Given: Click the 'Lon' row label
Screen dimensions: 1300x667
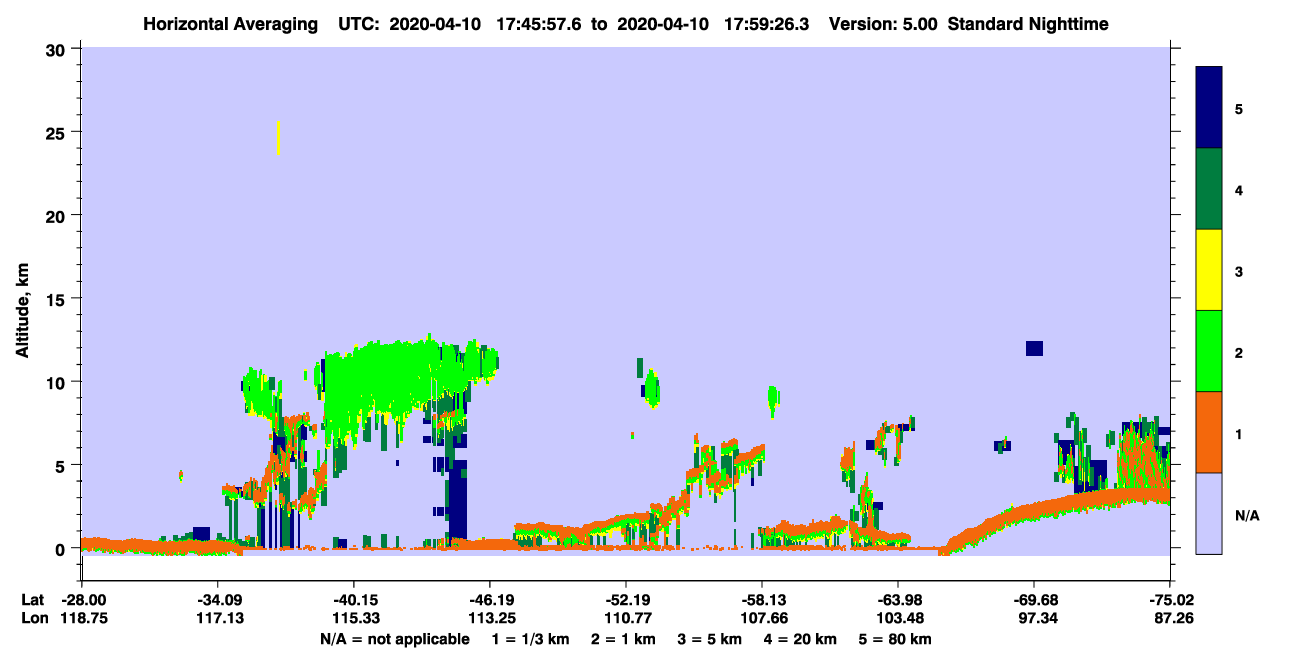Looking at the screenshot, I should click(x=33, y=619).
